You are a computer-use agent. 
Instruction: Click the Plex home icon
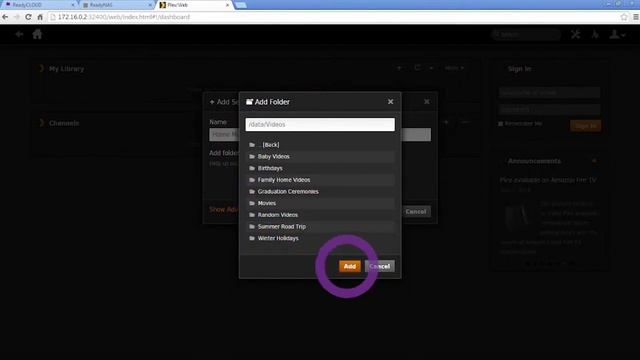[x=37, y=34]
